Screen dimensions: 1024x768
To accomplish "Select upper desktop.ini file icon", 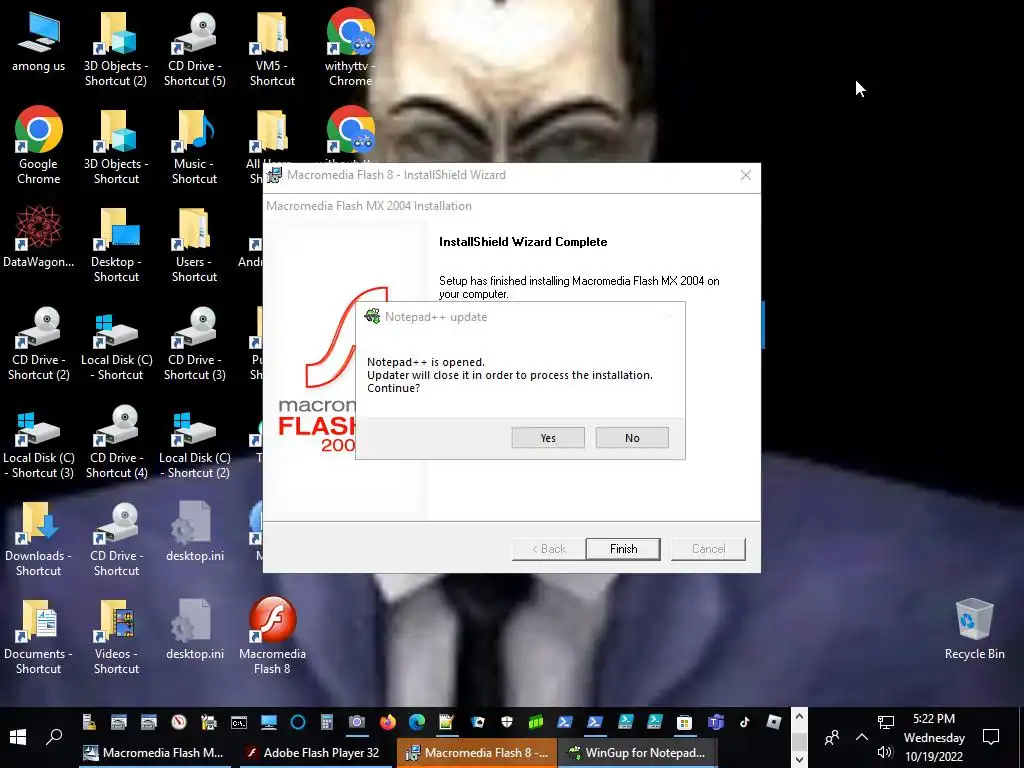I will pos(194,532).
